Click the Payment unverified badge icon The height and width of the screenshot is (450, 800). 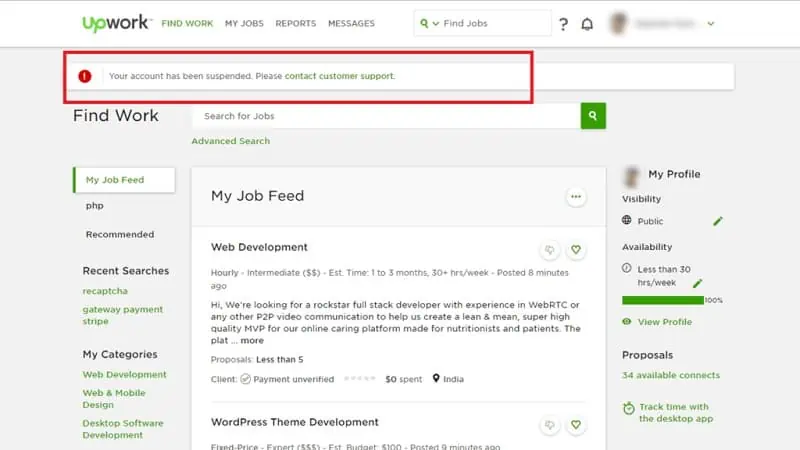point(245,379)
